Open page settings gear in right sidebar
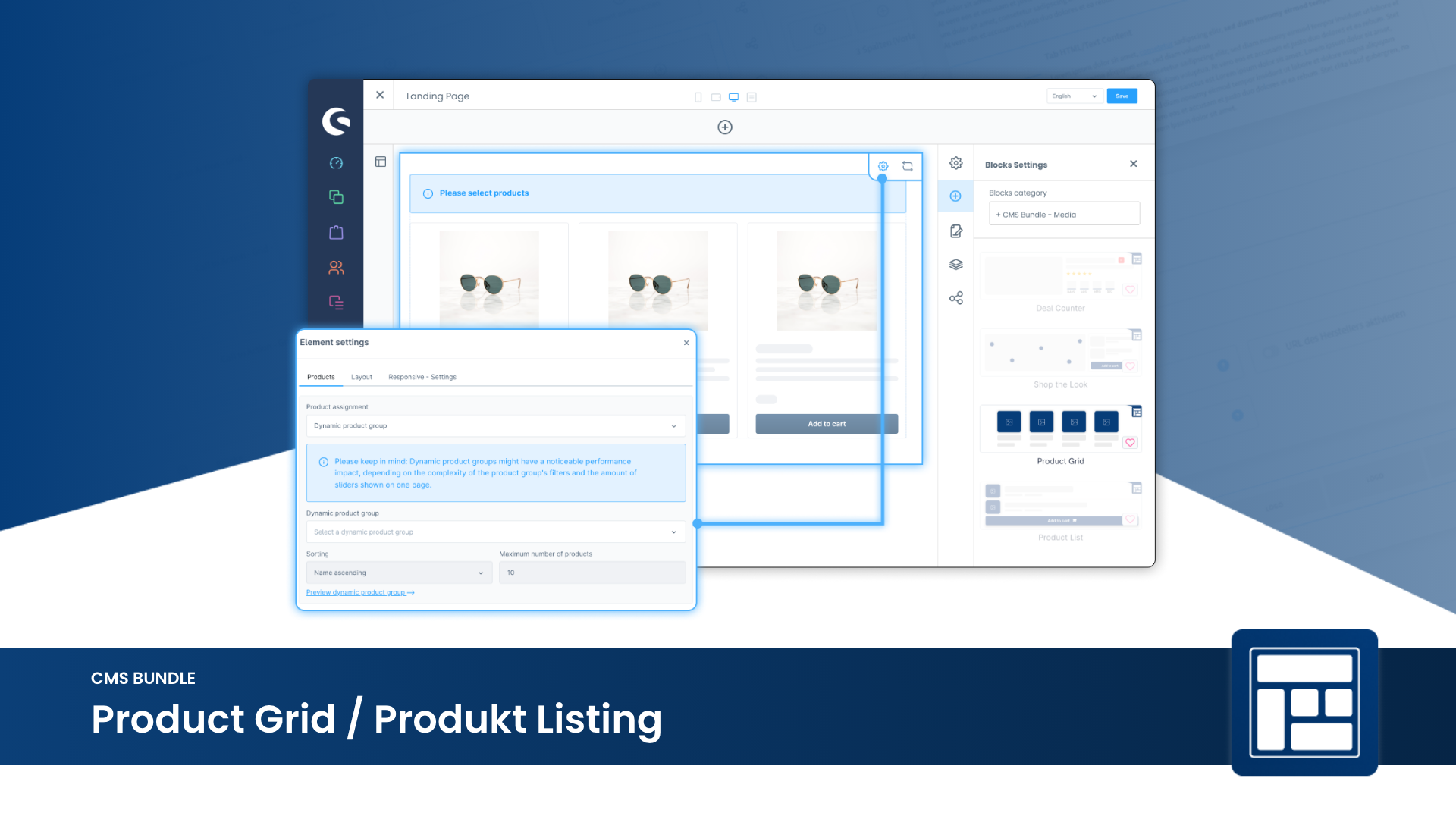 (x=956, y=163)
